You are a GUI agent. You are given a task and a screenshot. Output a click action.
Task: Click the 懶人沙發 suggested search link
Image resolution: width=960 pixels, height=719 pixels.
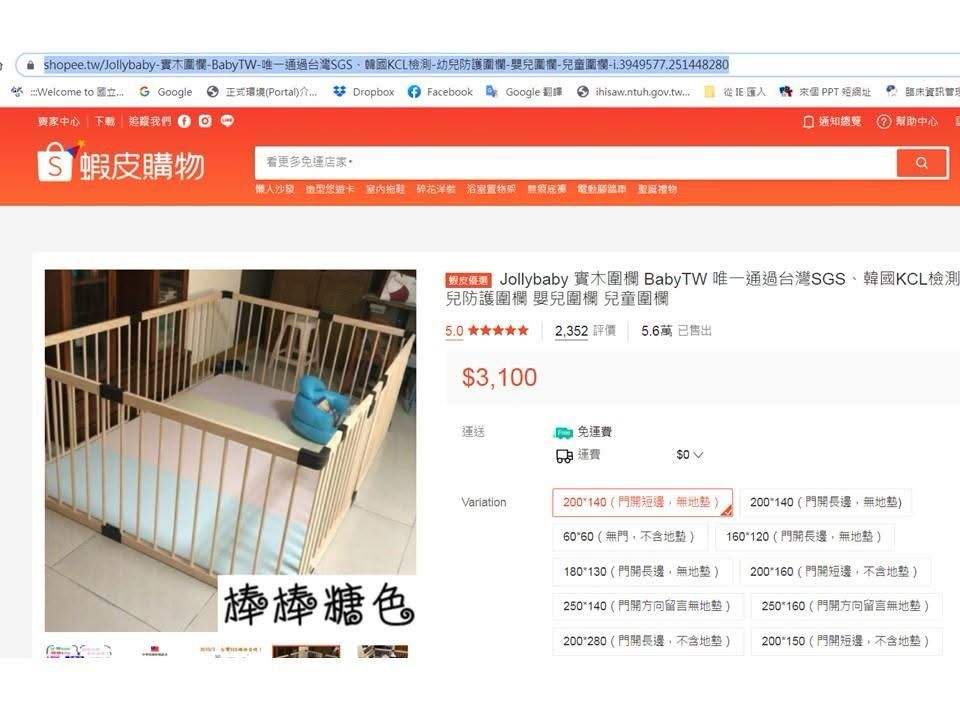pyautogui.click(x=275, y=189)
